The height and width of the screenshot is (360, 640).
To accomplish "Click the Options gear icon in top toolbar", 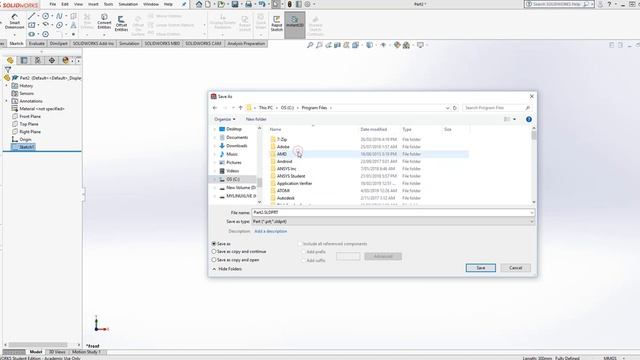I will pos(307,4).
